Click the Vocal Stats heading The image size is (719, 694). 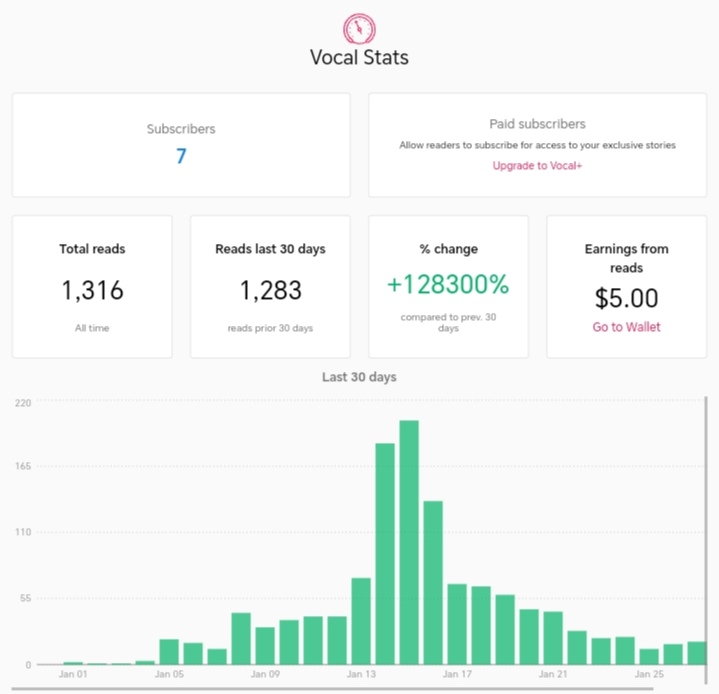(x=359, y=57)
